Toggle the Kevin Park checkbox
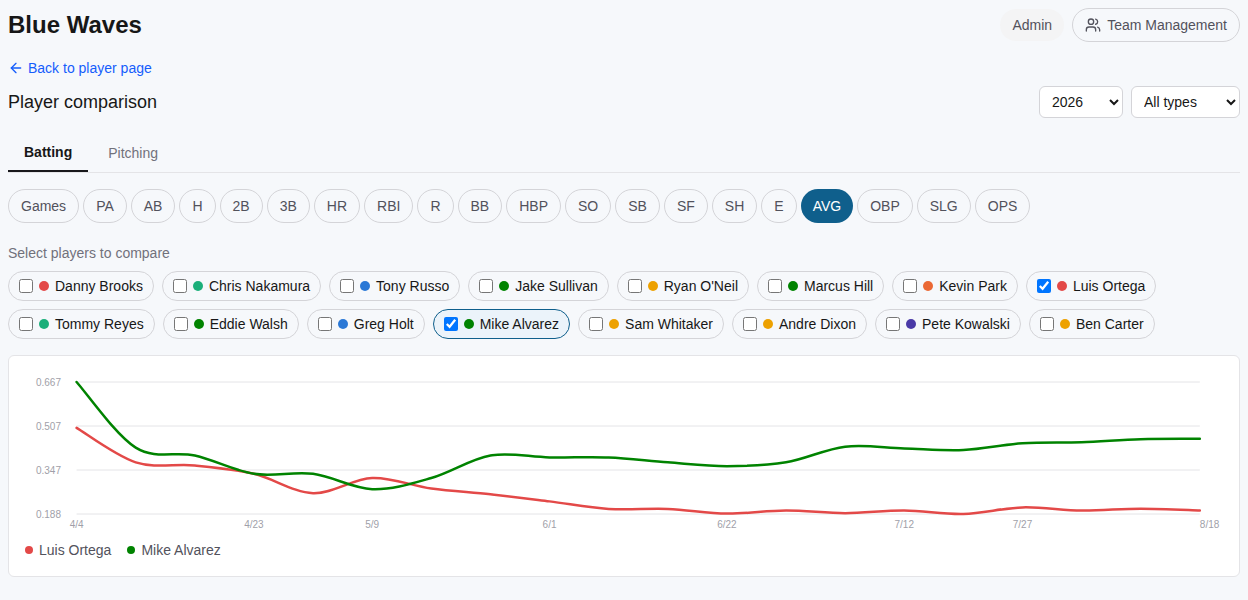This screenshot has width=1248, height=600. click(910, 286)
